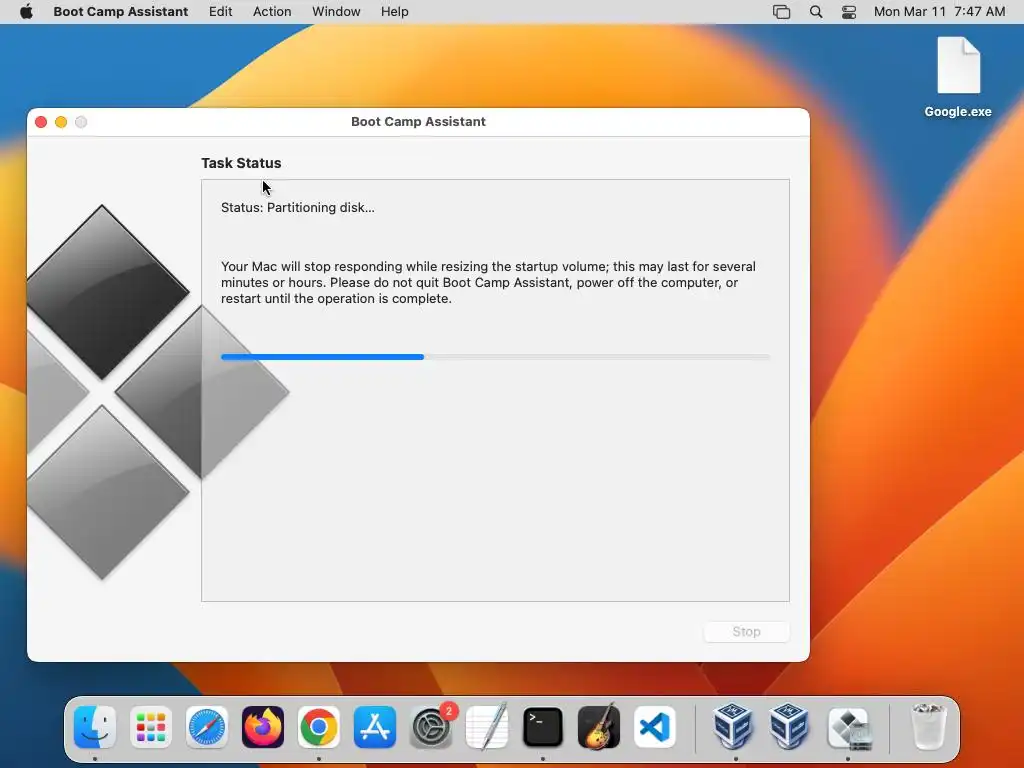The image size is (1024, 768).
Task: Open the Boot Camp Assistant app menu
Action: (x=120, y=12)
